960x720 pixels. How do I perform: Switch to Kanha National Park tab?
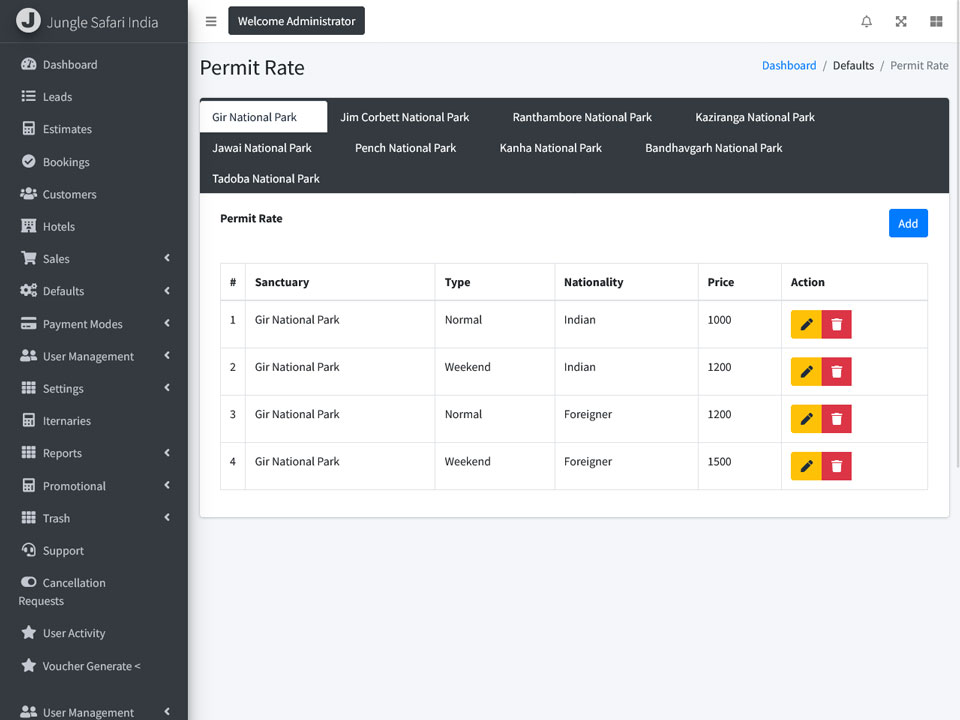(x=550, y=148)
